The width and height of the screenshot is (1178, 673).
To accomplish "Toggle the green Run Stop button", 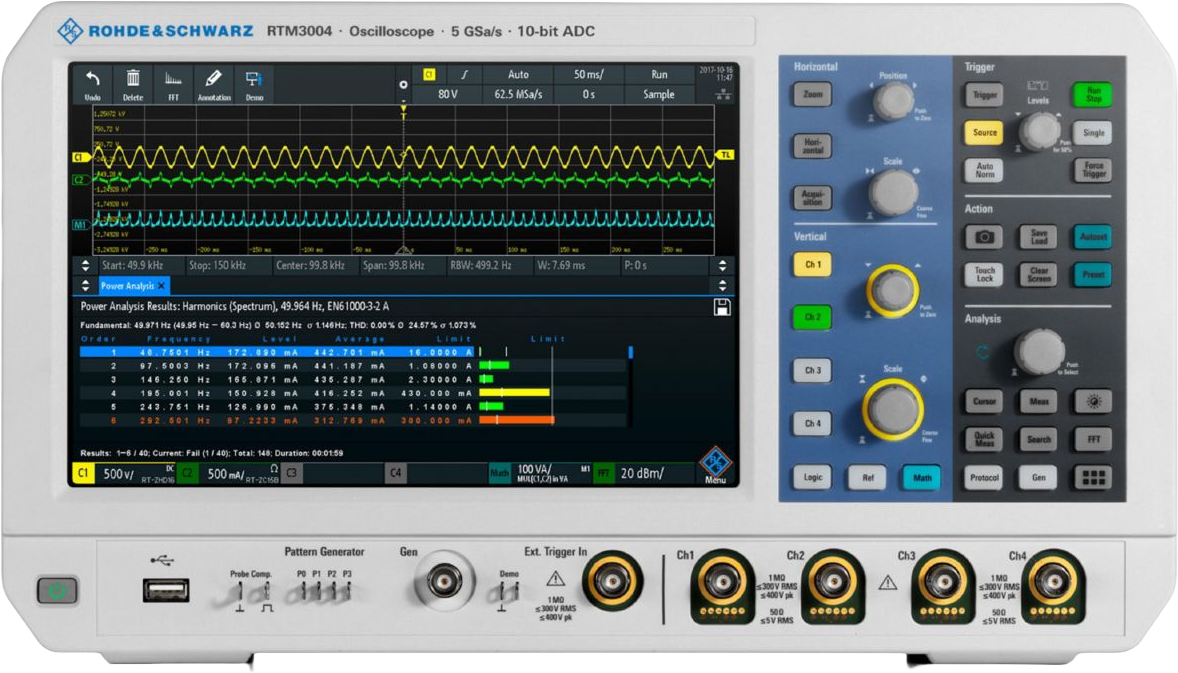I will (1093, 95).
